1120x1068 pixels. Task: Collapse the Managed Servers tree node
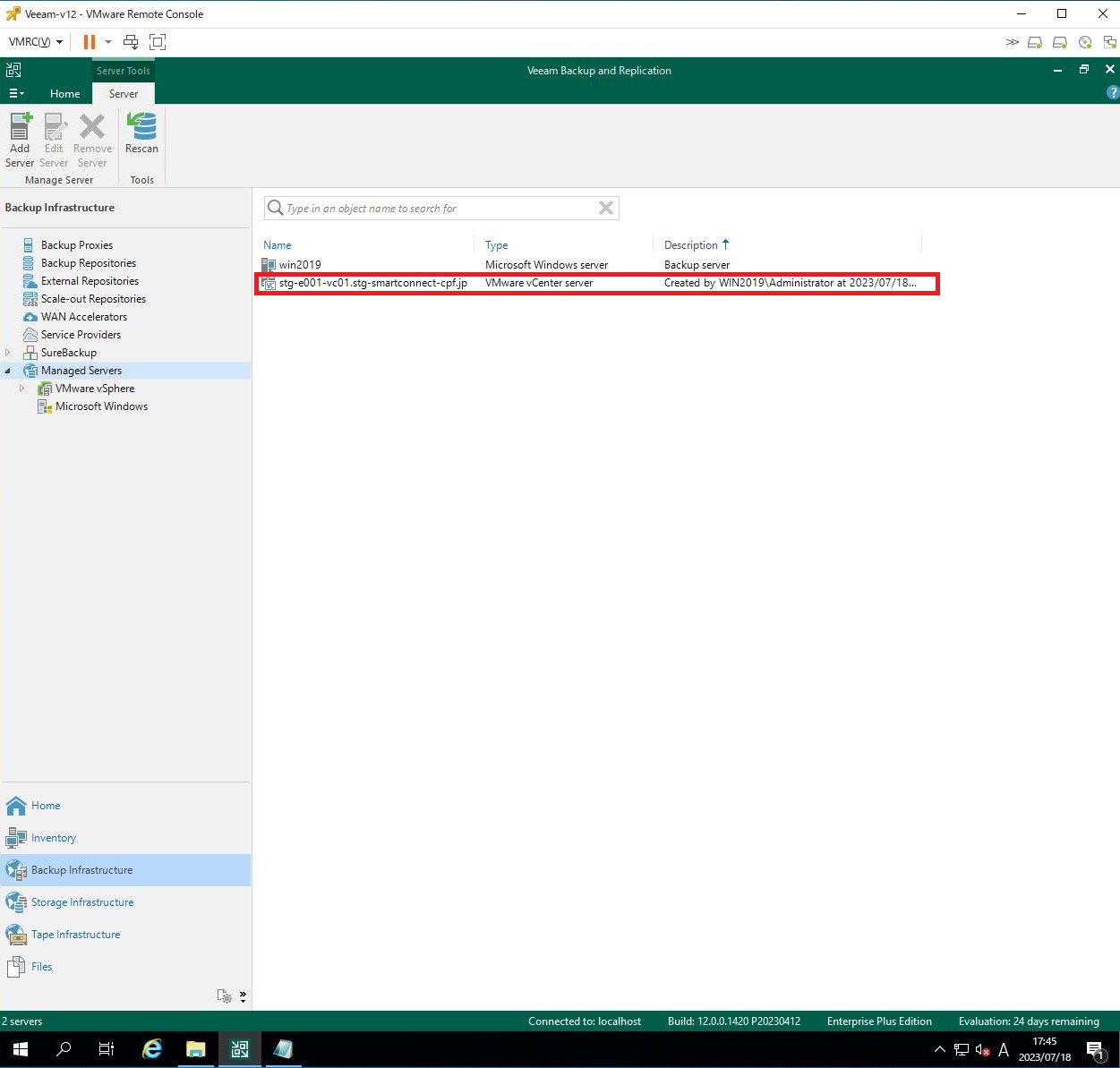8,371
